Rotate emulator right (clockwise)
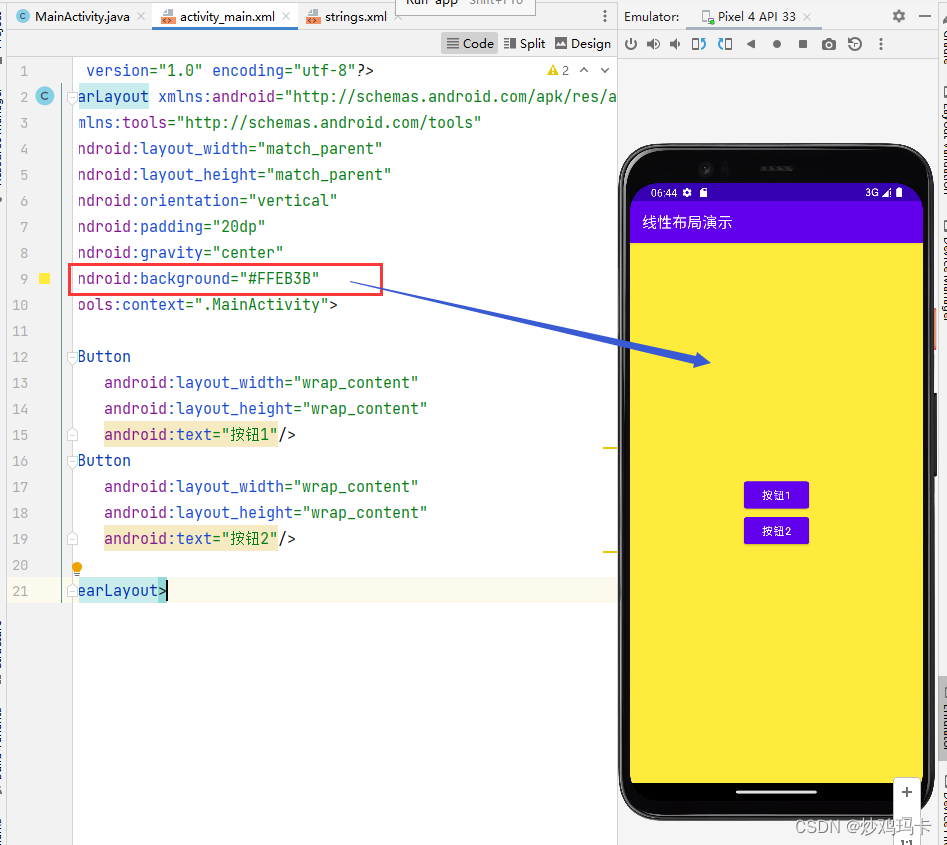Viewport: 947px width, 845px height. 725,44
